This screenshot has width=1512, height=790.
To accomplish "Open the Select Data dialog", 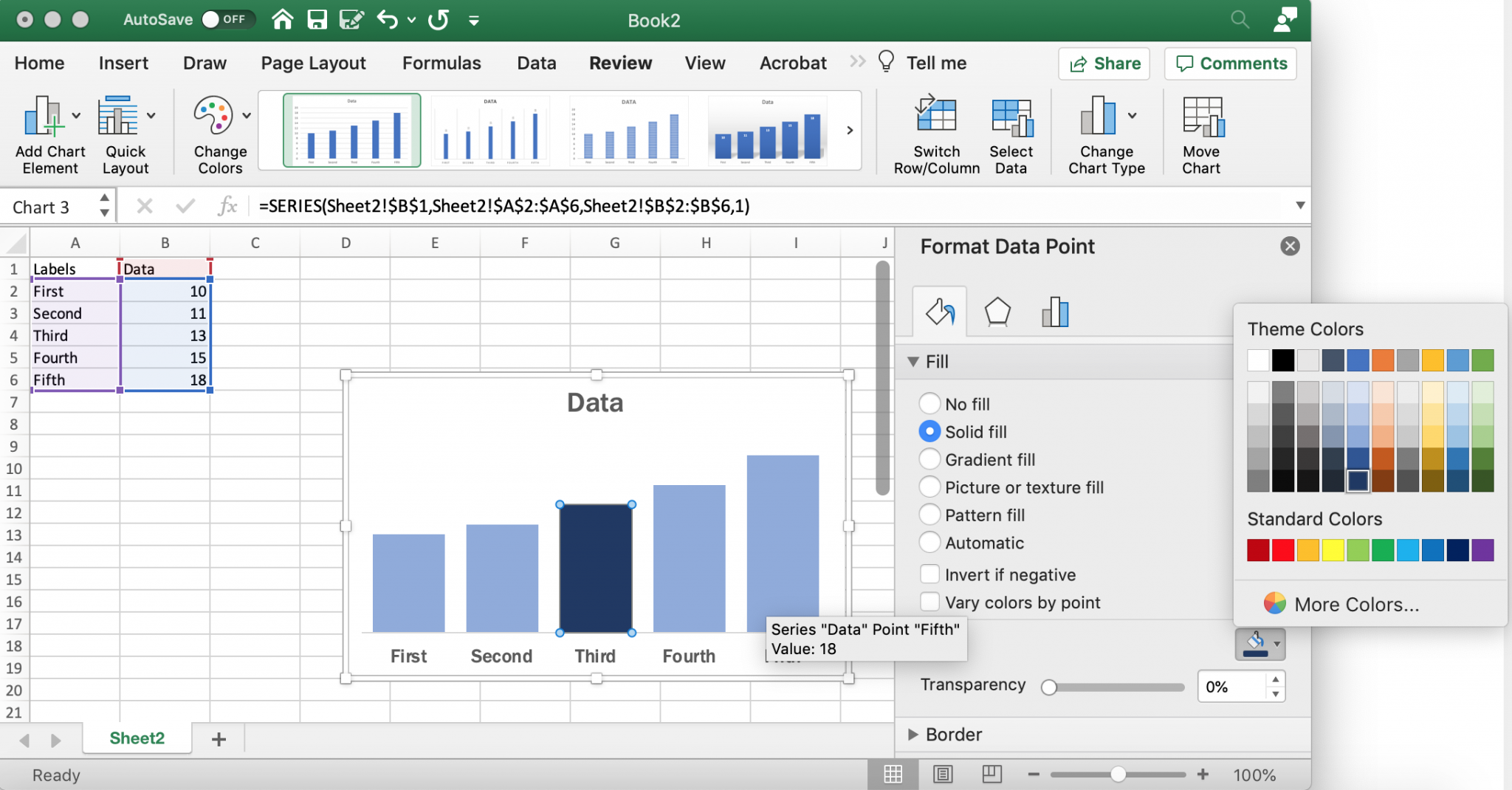I will tap(1011, 133).
